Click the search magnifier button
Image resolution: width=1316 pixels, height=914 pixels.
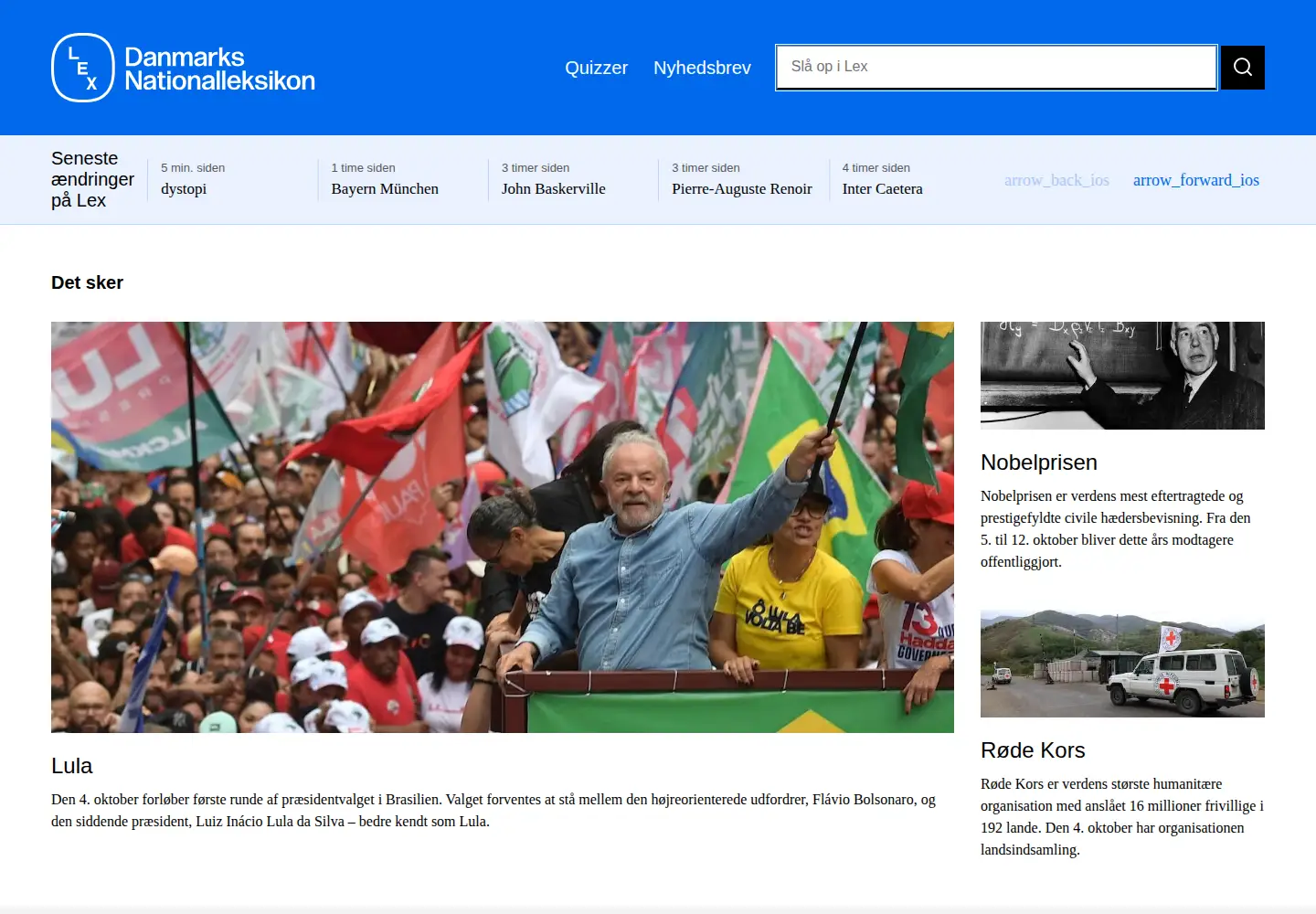tap(1243, 68)
